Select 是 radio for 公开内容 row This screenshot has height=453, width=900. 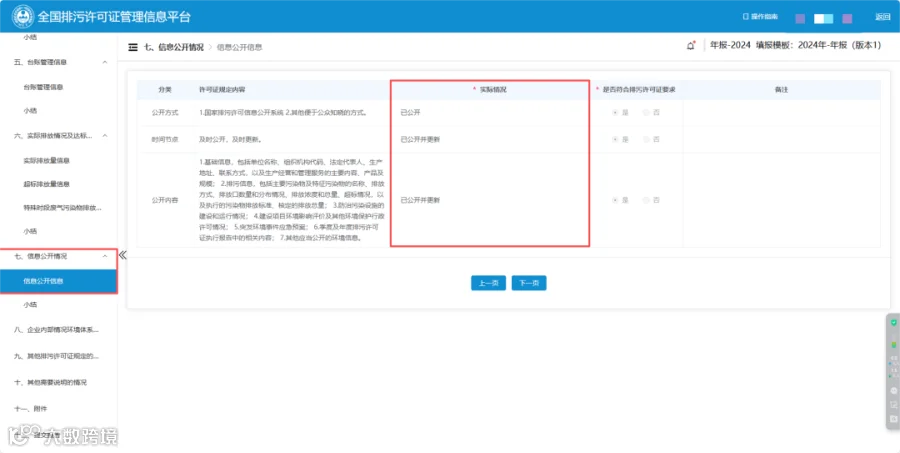615,200
